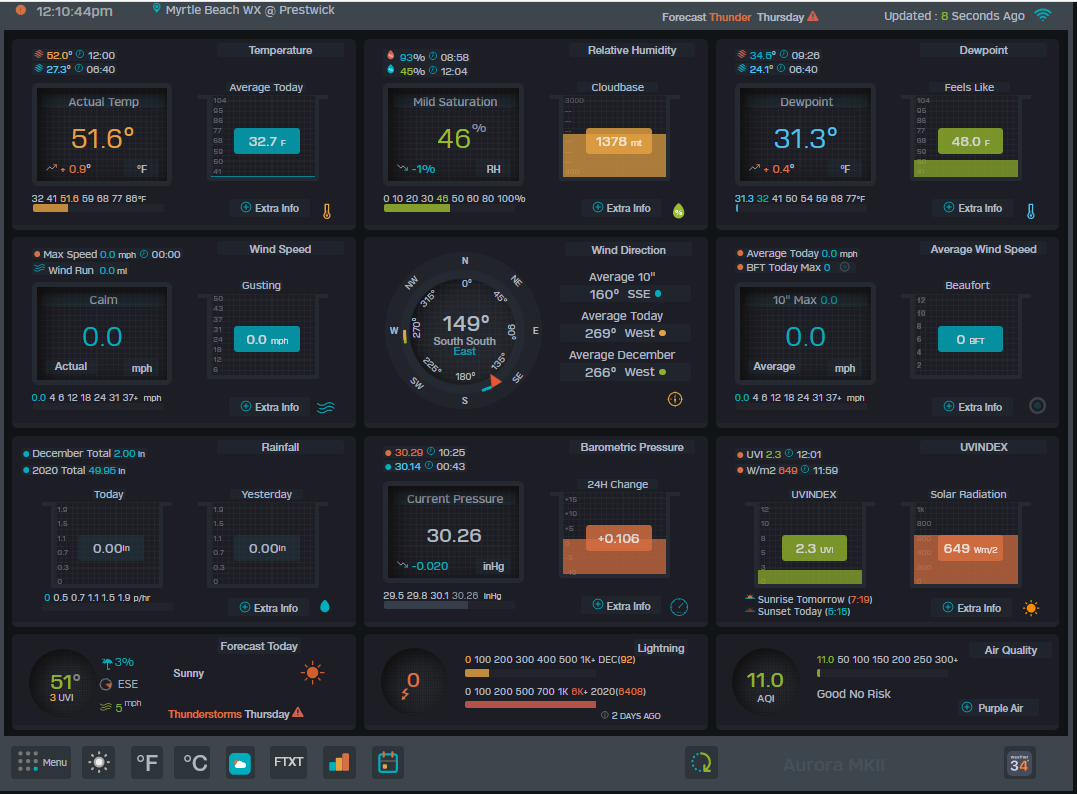
Task: Open Extra Info in Wind Speed panel
Action: tap(270, 407)
